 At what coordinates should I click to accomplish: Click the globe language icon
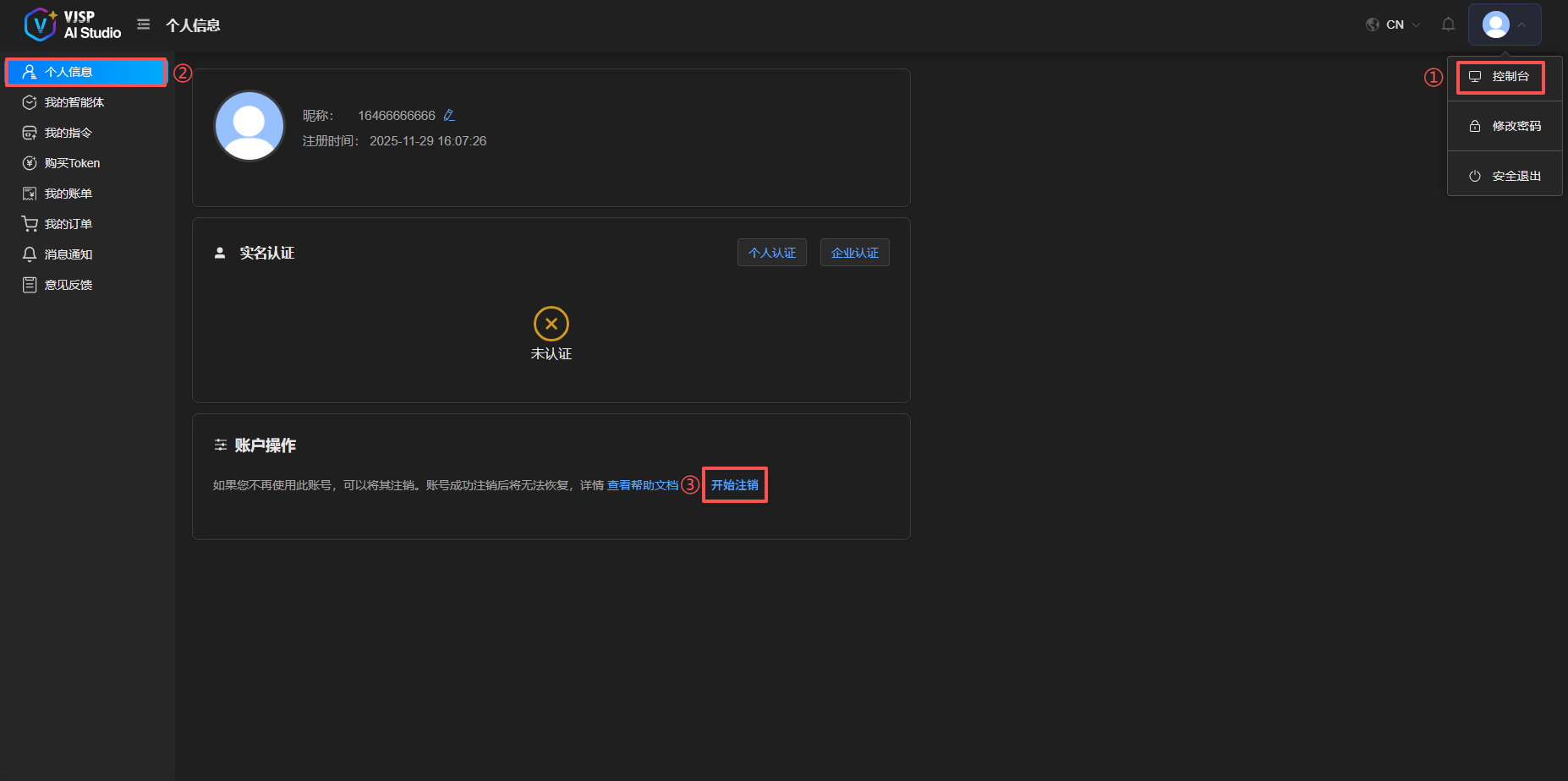(1373, 25)
